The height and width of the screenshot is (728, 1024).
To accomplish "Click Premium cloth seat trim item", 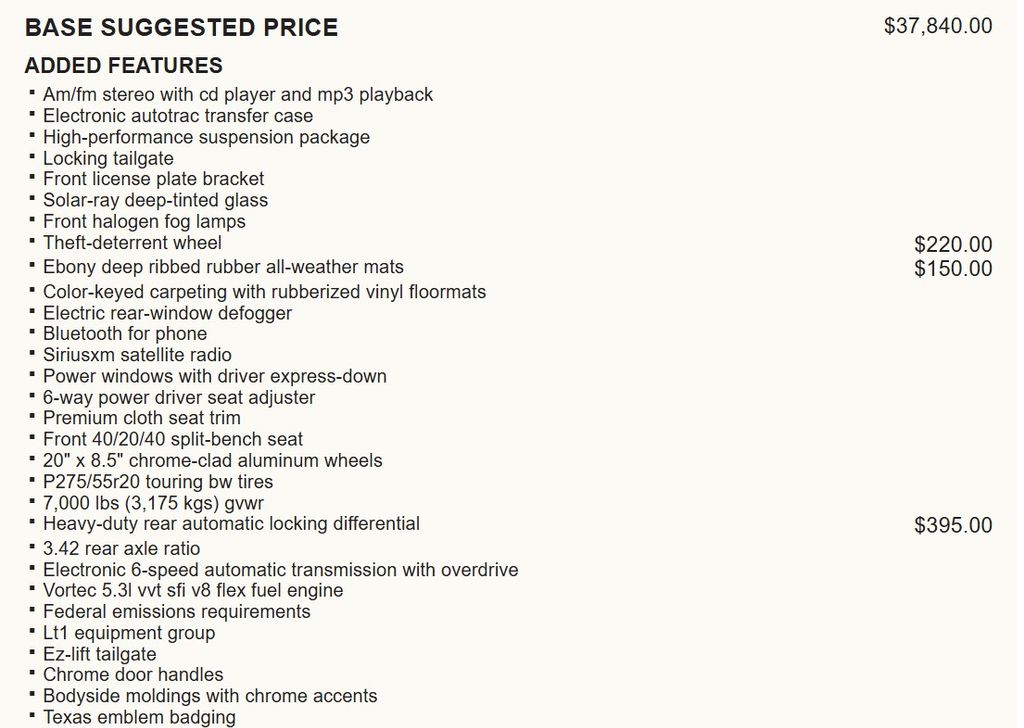I will click(x=142, y=417).
